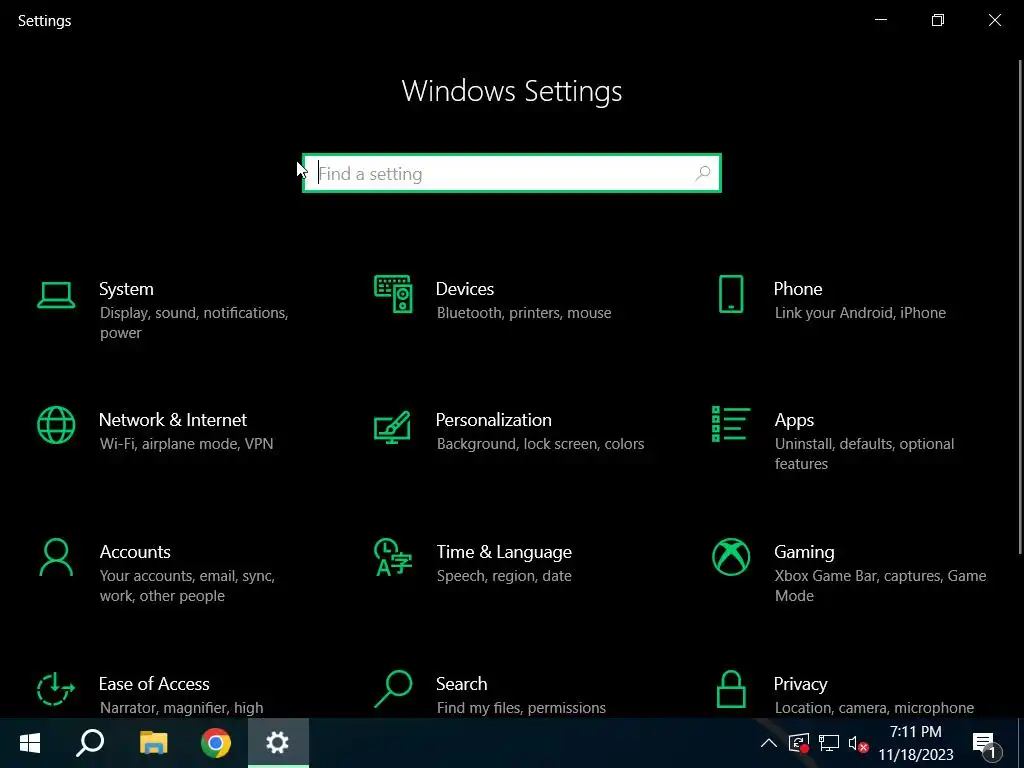Focus the Find a setting field

[511, 173]
